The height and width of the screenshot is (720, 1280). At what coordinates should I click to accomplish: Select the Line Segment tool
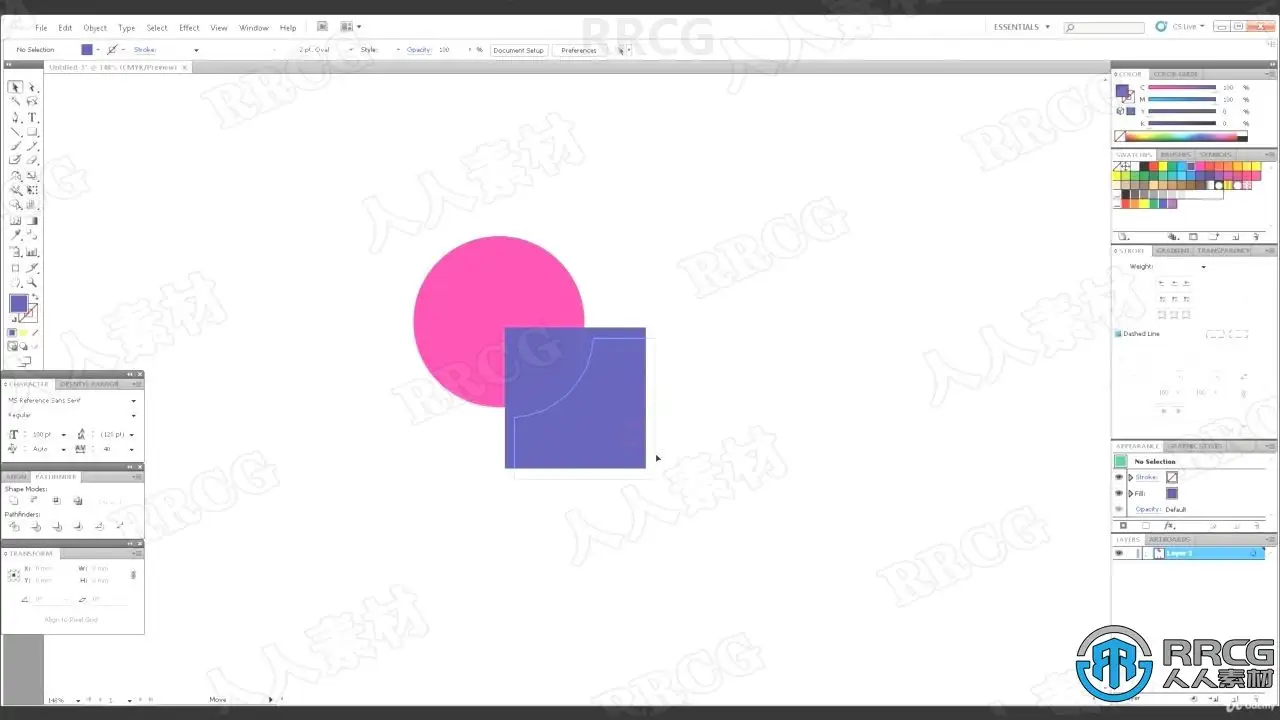(15, 132)
